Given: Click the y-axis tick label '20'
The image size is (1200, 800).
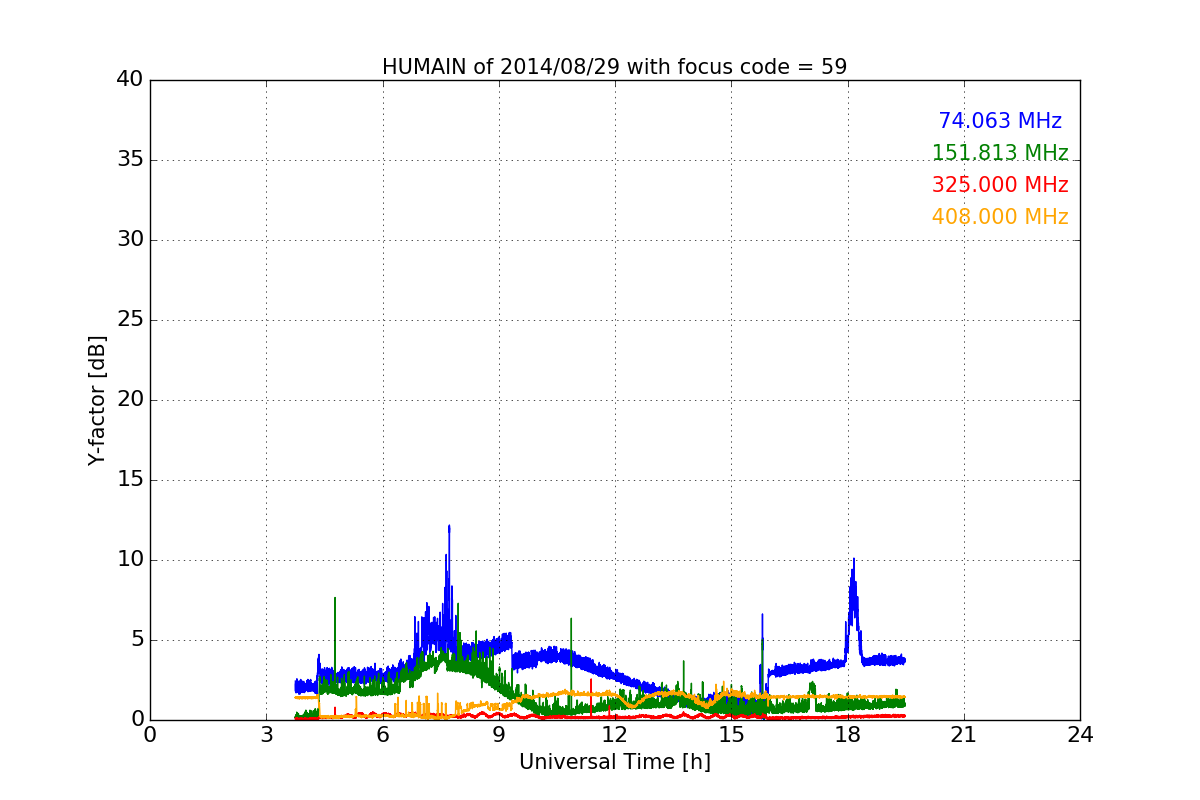Looking at the screenshot, I should click(130, 400).
